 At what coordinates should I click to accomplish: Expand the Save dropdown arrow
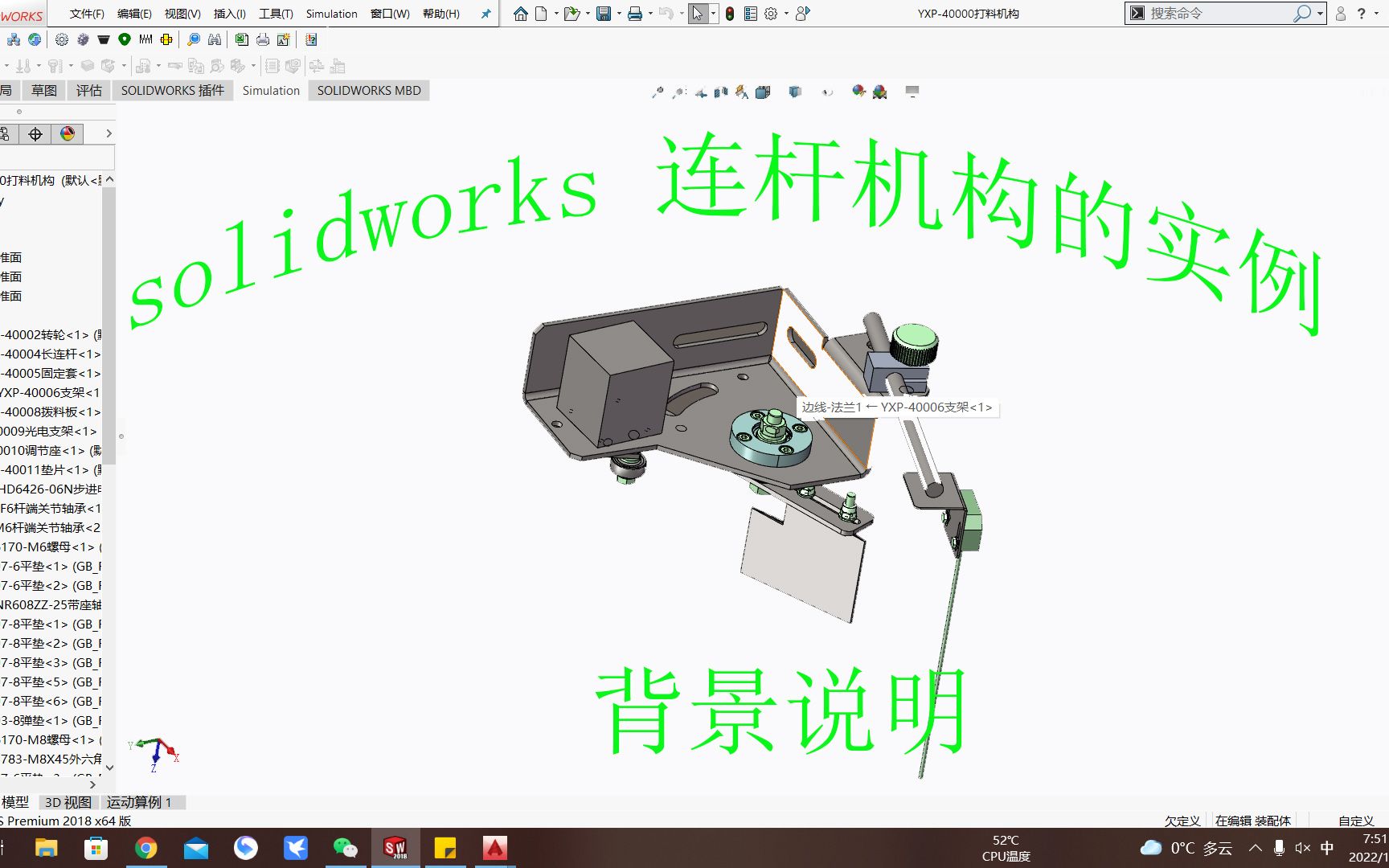coord(619,14)
